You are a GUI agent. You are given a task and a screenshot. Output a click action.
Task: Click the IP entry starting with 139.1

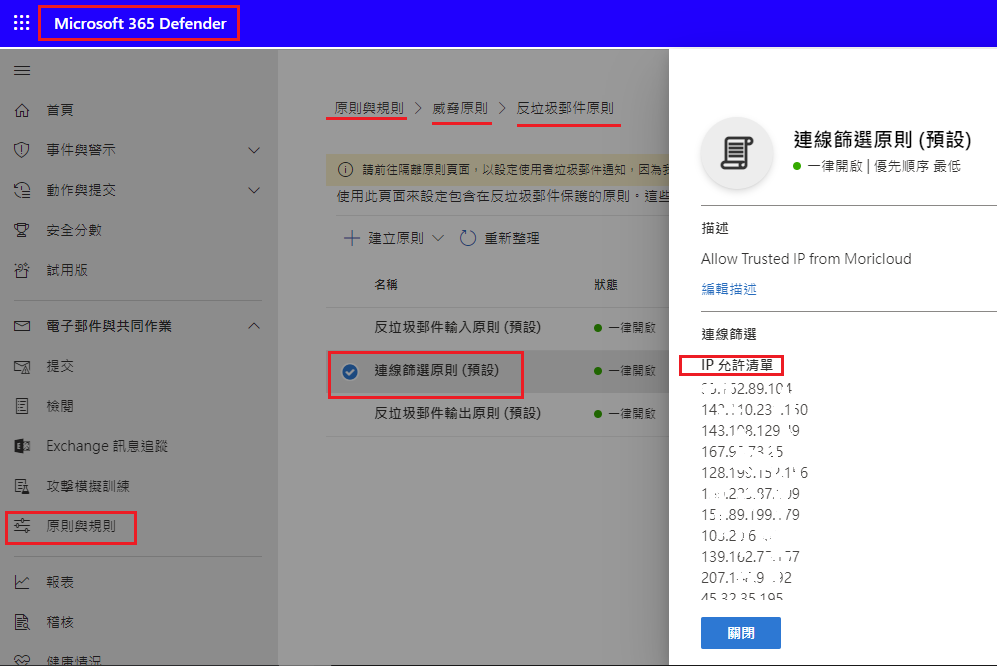[750, 557]
